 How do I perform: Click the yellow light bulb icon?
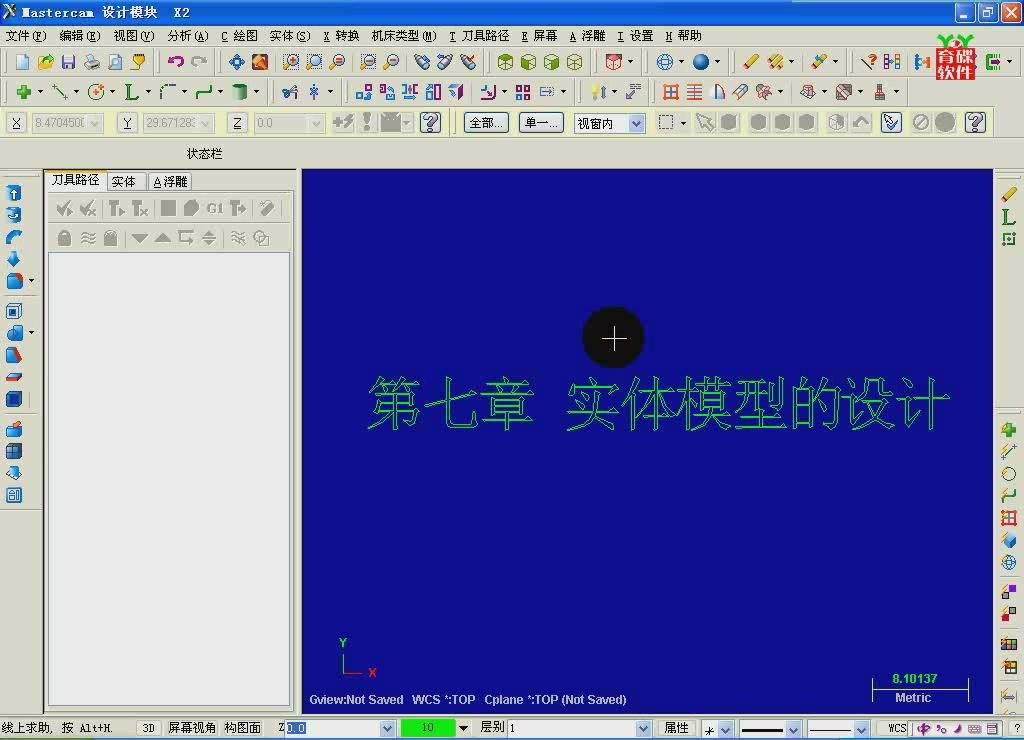tap(597, 92)
